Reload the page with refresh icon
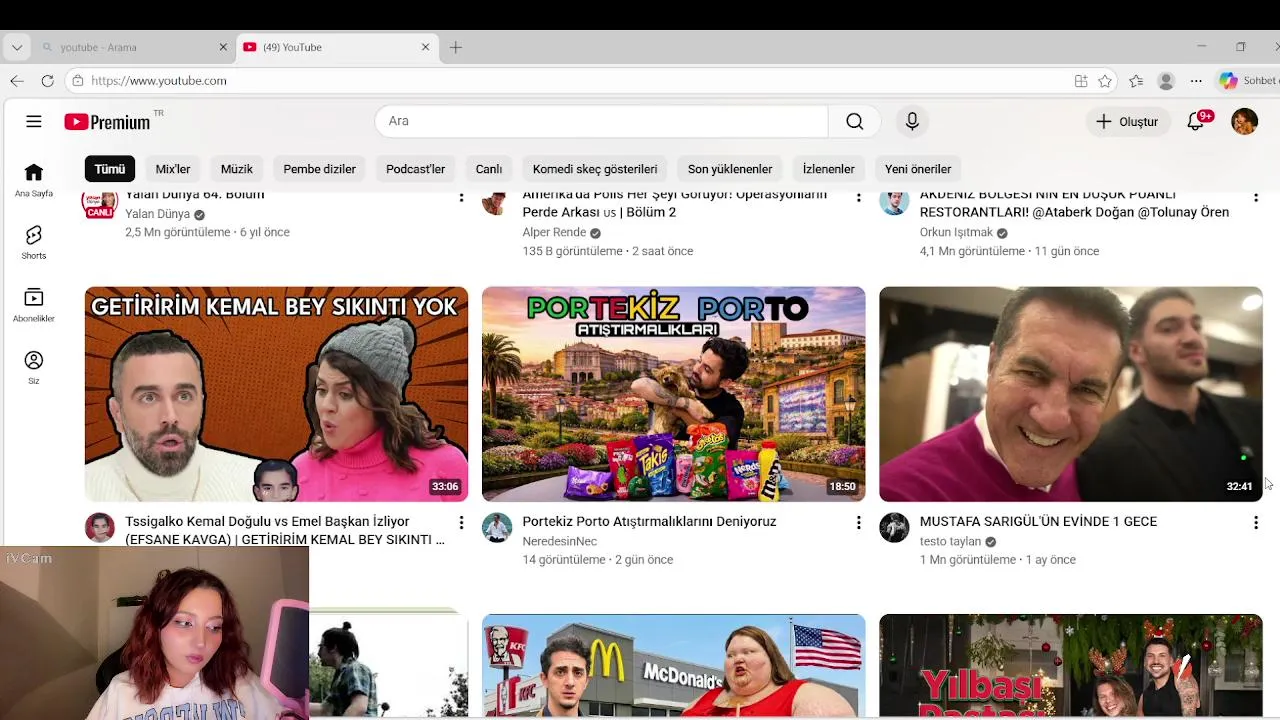1280x720 pixels. (47, 81)
